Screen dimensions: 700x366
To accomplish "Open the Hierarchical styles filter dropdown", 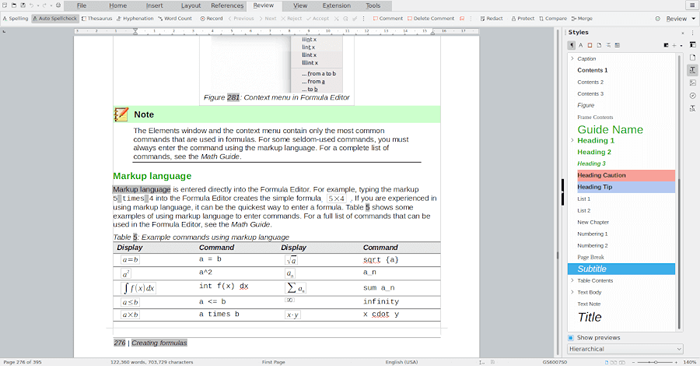I will coord(625,349).
